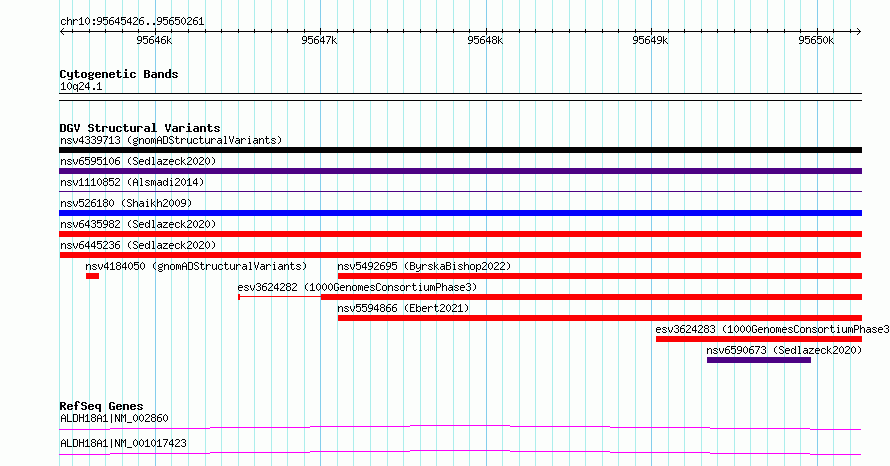Image resolution: width=890 pixels, height=466 pixels.
Task: Open nsv6445236 (Sedlazeck2020) label
Action: [138, 245]
